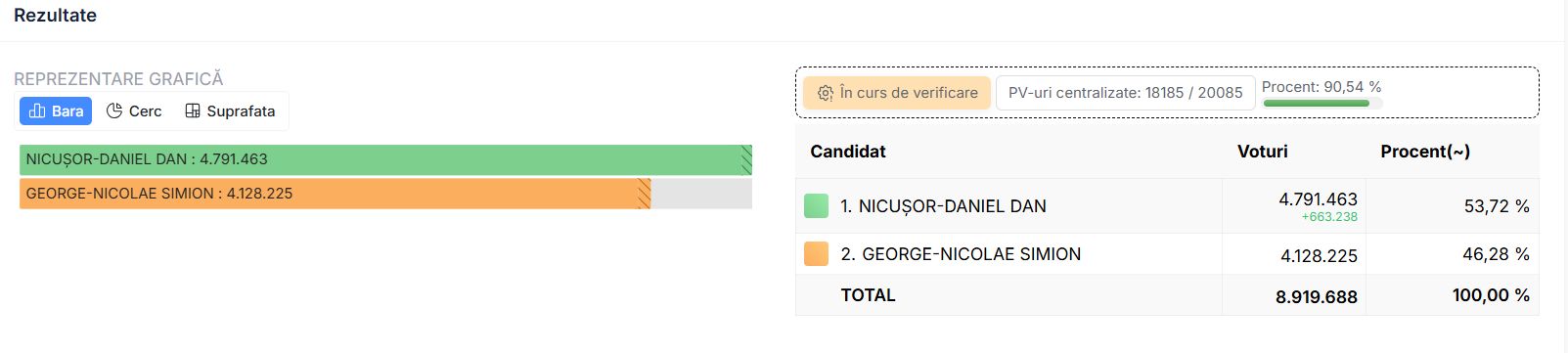Sort by the Voturi column header
The height and width of the screenshot is (353, 1568).
click(x=1262, y=152)
